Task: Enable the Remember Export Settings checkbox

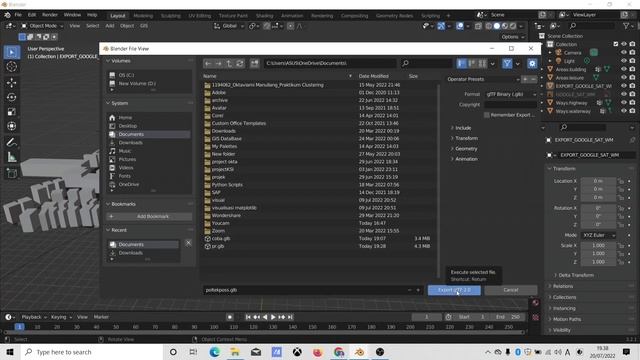Action: 487,115
